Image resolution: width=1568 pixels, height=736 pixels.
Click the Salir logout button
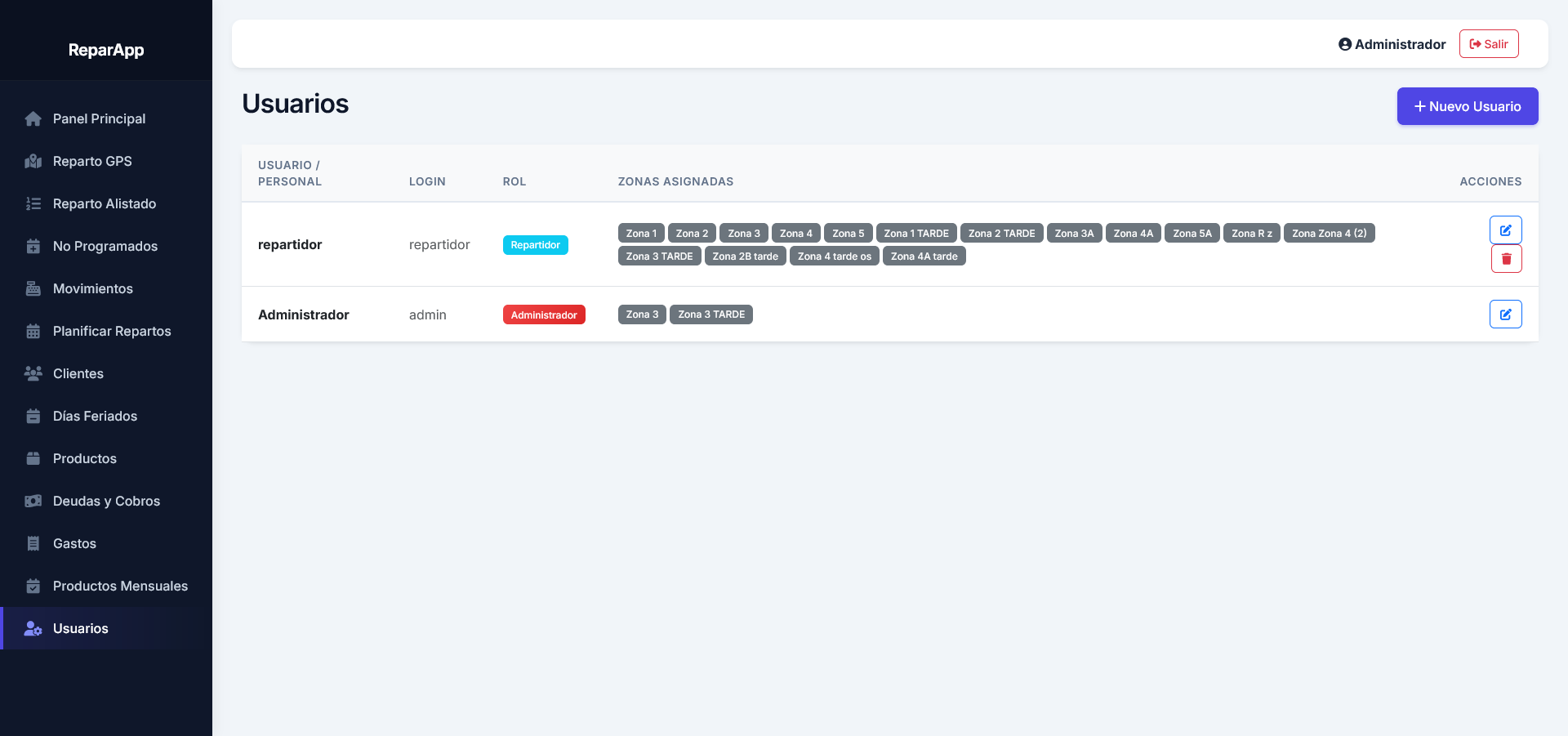(x=1489, y=44)
